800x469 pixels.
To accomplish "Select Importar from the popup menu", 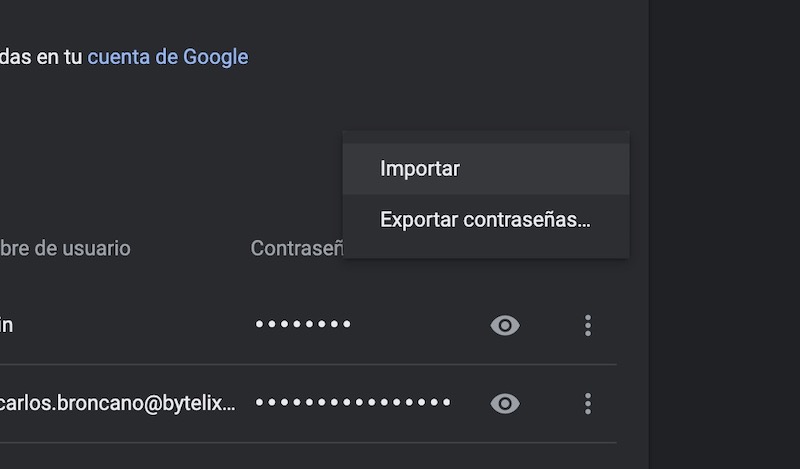I will 420,169.
